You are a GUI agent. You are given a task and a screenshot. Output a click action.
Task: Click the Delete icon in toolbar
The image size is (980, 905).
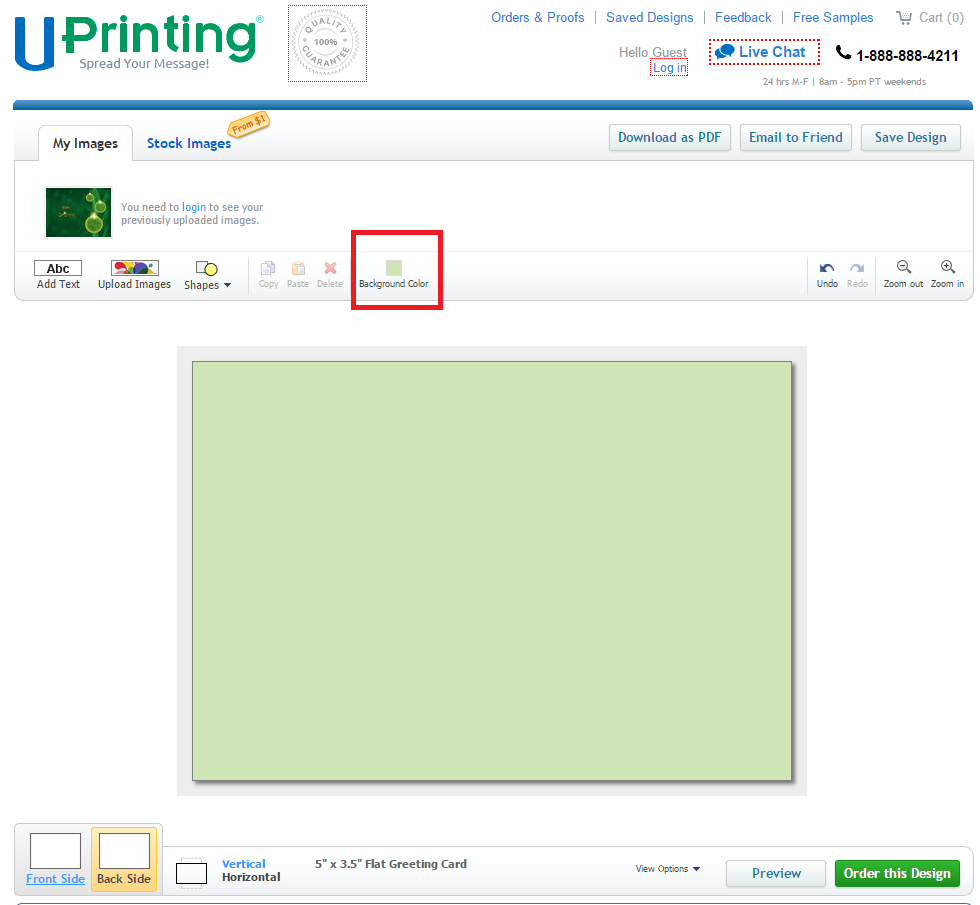pyautogui.click(x=330, y=269)
